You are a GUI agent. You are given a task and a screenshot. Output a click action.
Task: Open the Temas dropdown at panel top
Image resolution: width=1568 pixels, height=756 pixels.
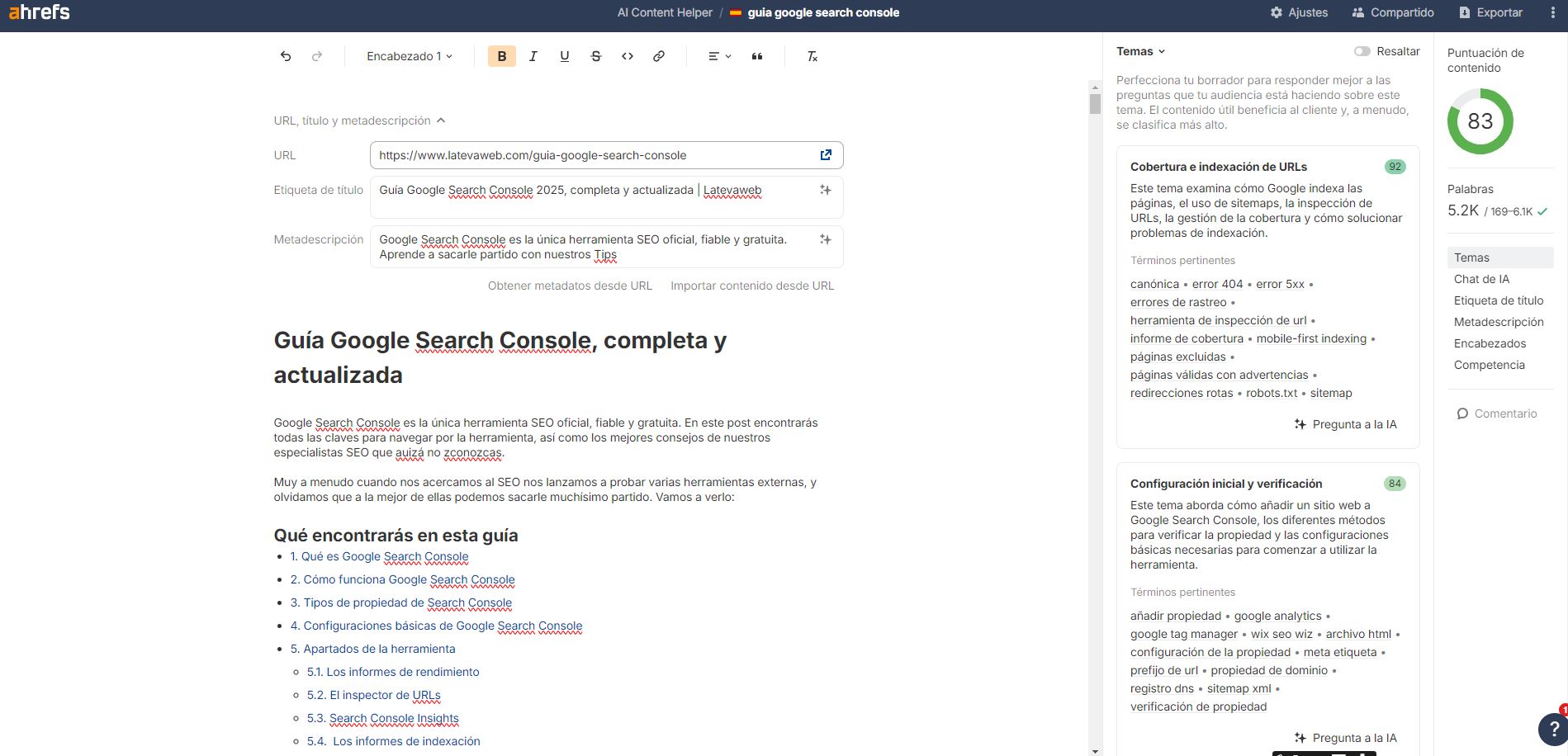click(1141, 51)
